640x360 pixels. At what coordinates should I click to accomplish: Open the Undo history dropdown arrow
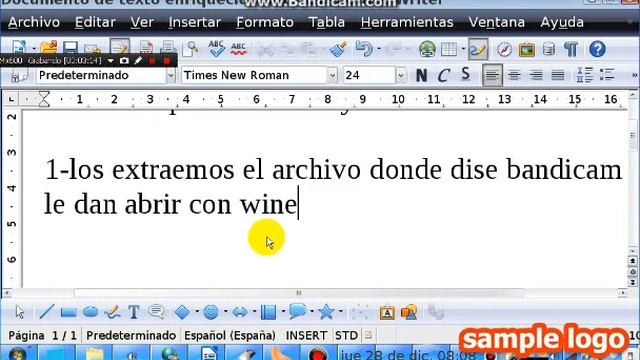click(x=379, y=49)
